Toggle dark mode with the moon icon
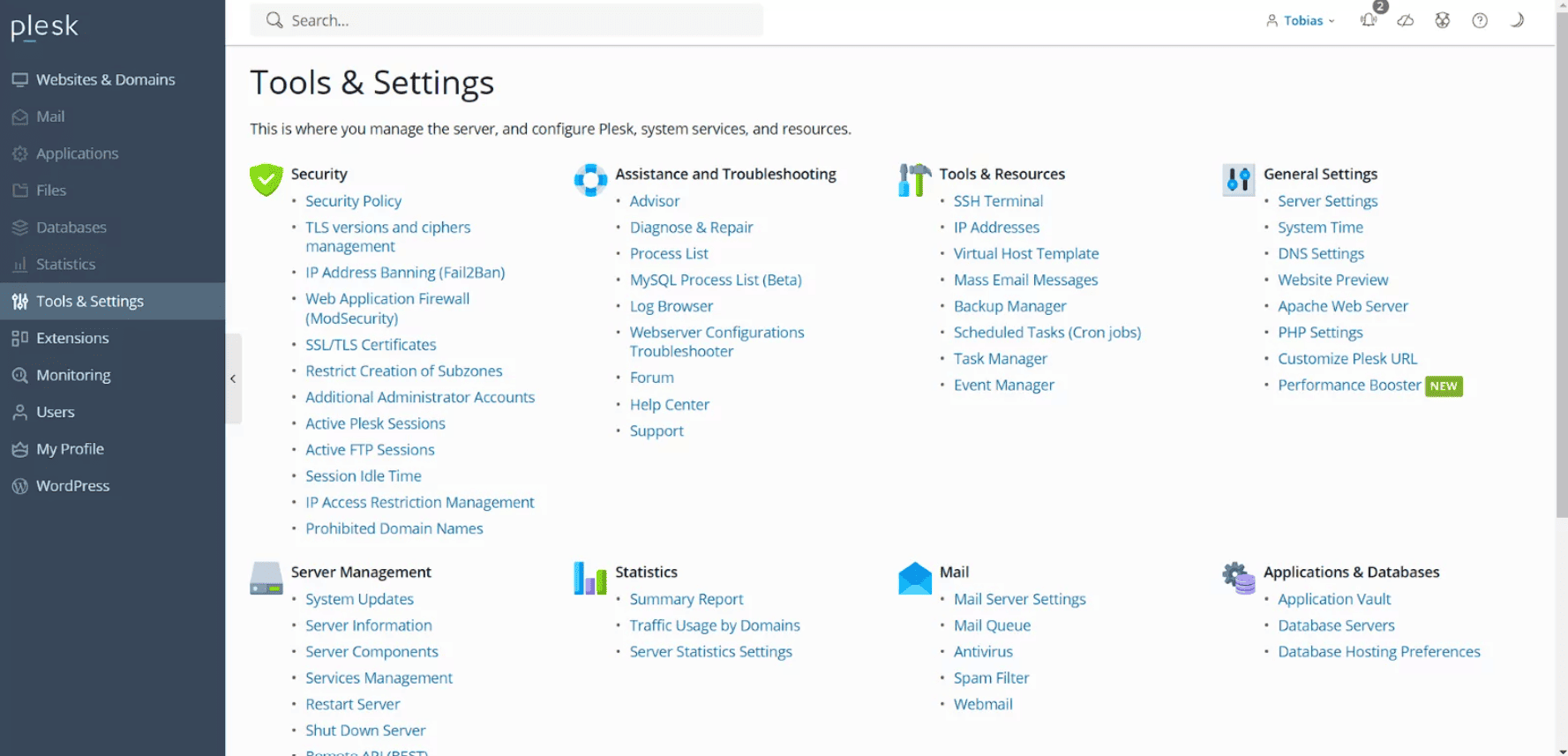Image resolution: width=1568 pixels, height=756 pixels. tap(1517, 20)
